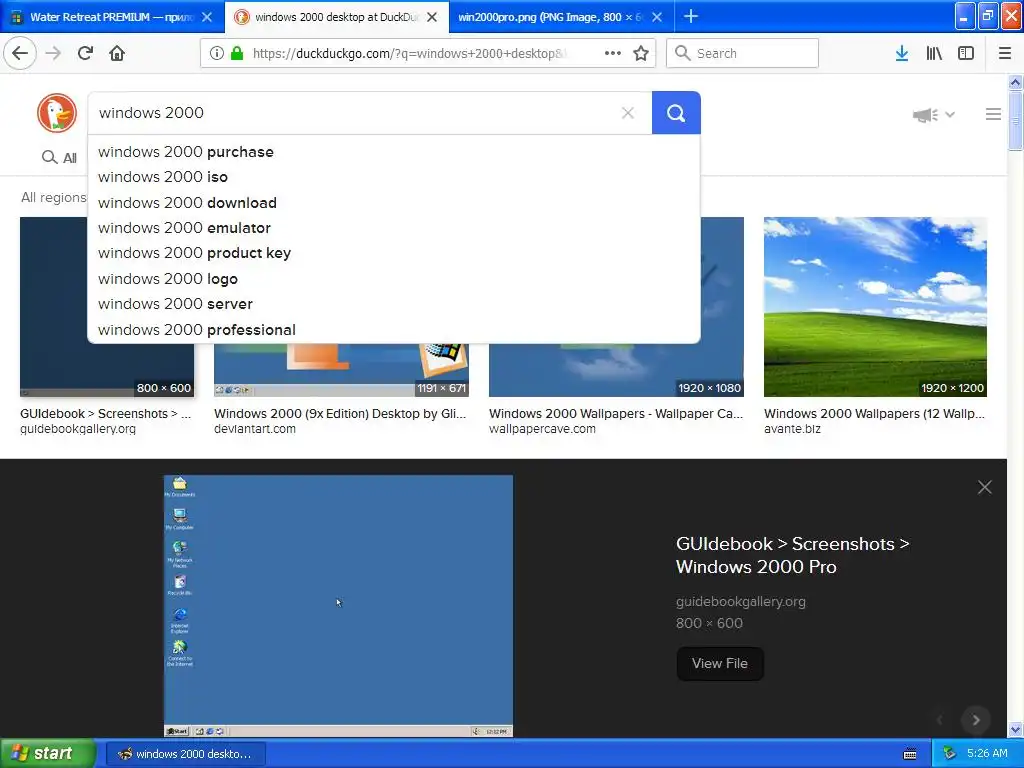This screenshot has height=768, width=1024.
Task: Open the Library icon in toolbar
Action: click(934, 53)
